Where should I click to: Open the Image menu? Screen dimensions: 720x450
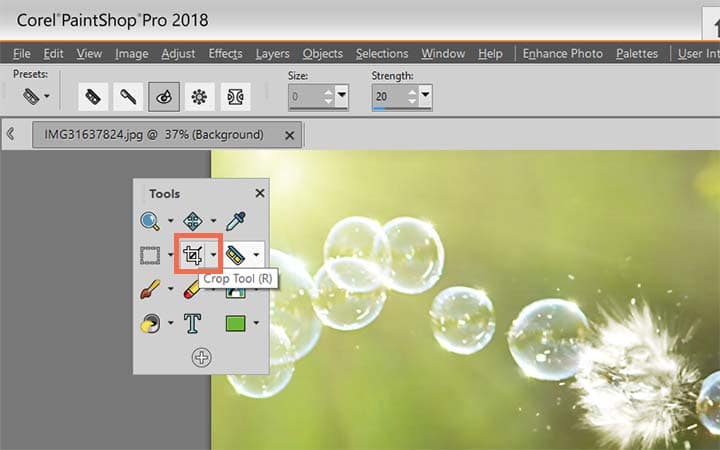pos(132,54)
